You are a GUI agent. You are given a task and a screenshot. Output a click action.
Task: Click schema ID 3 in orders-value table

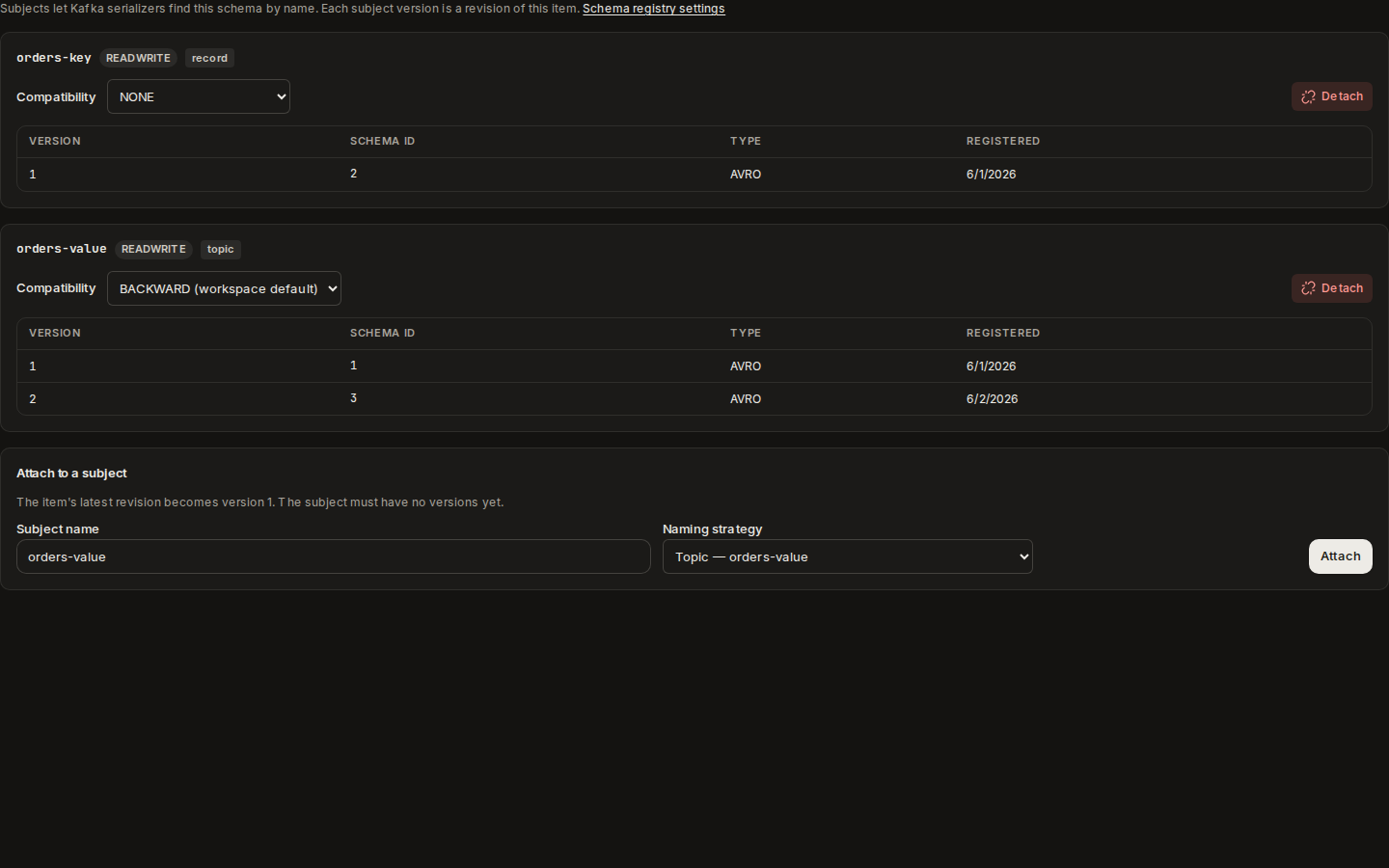354,398
